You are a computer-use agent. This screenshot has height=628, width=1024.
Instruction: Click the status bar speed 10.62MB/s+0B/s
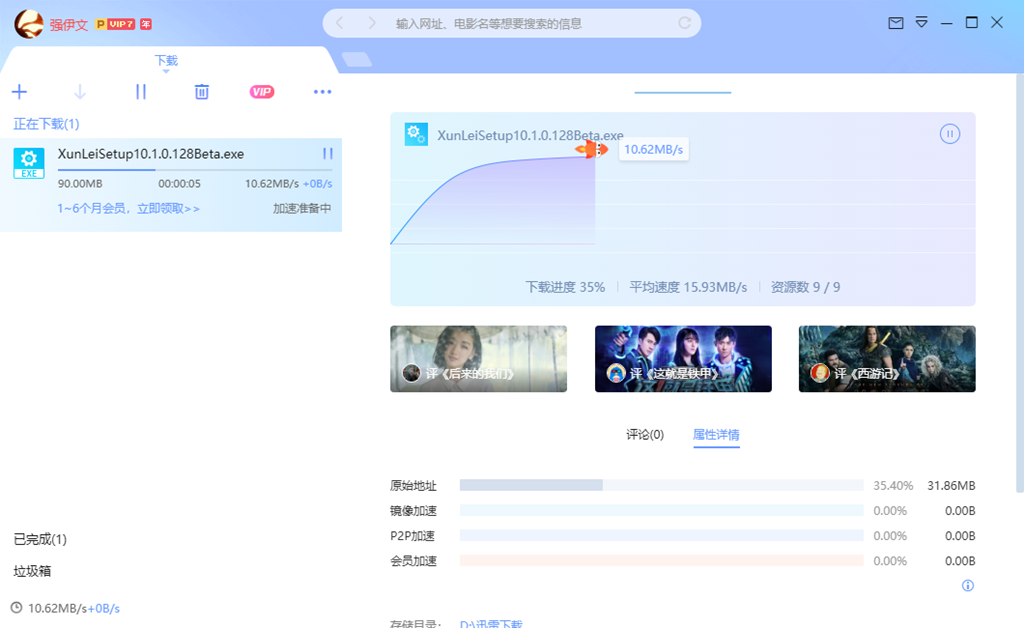74,608
